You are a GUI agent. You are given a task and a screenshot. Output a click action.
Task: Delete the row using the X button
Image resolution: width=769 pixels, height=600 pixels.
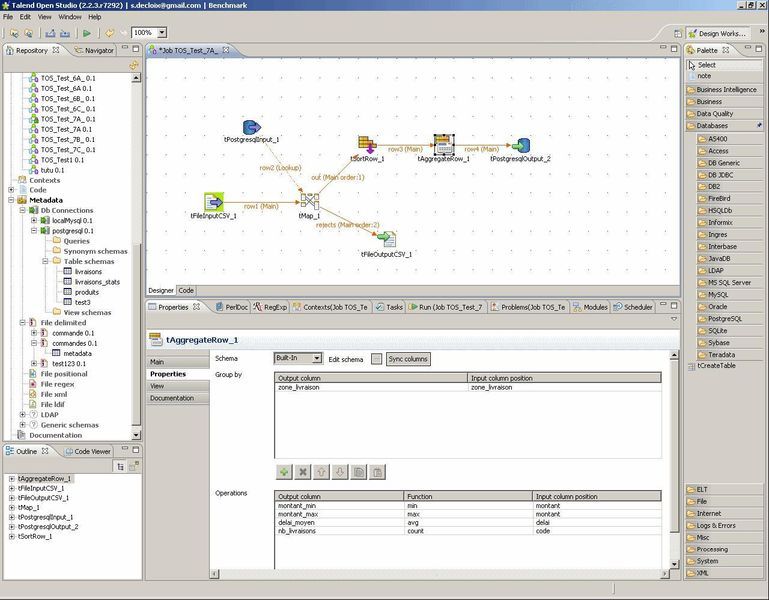coord(303,472)
